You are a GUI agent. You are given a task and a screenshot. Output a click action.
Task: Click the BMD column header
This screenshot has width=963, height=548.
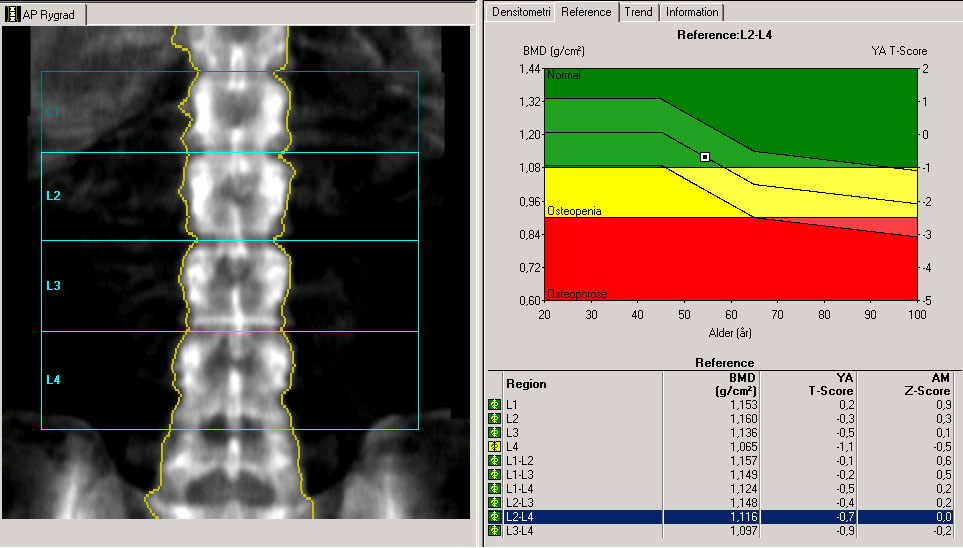point(742,384)
